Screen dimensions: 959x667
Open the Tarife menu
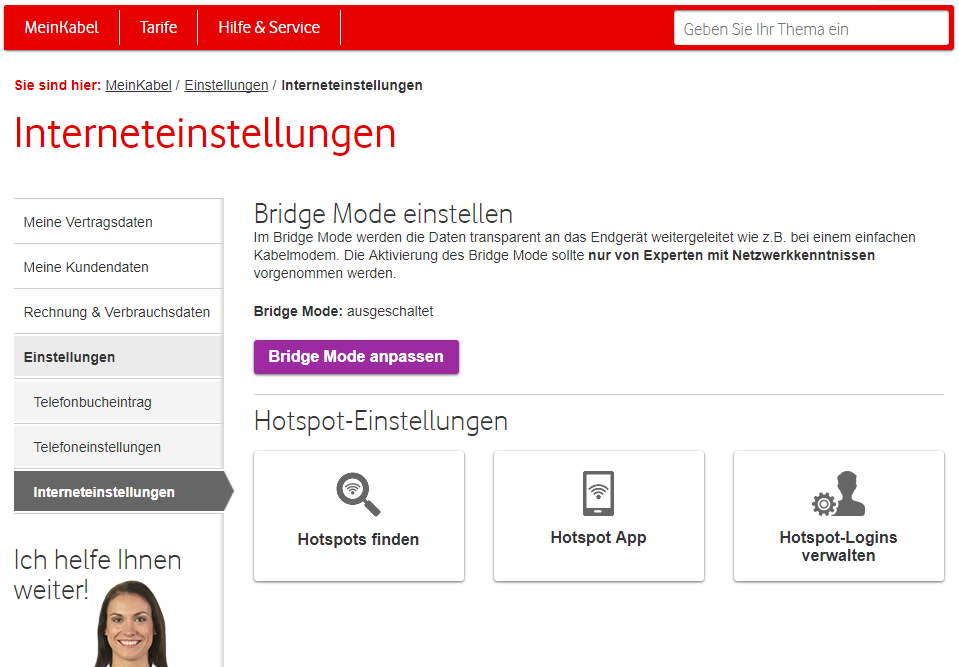pos(158,28)
